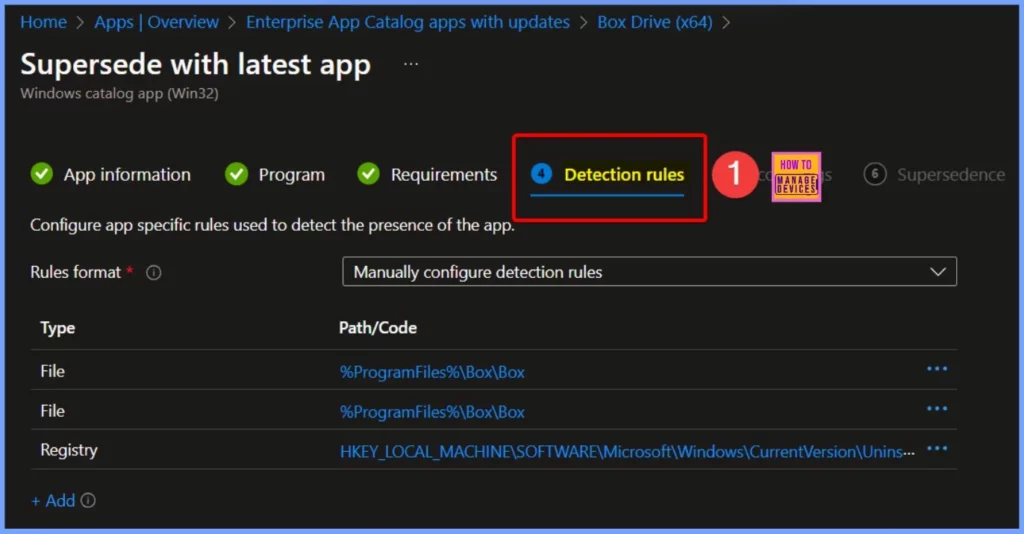Open the HKEY_LOCAL_MACHINE registry rule link
The width and height of the screenshot is (1024, 534).
pyautogui.click(x=626, y=452)
